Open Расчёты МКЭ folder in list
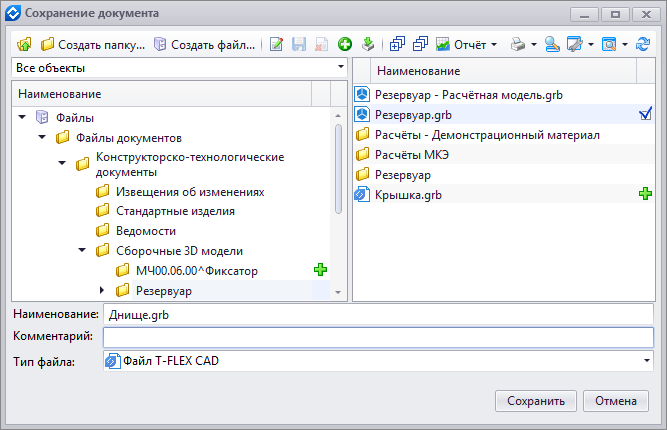Image resolution: width=667 pixels, height=430 pixels. point(411,155)
